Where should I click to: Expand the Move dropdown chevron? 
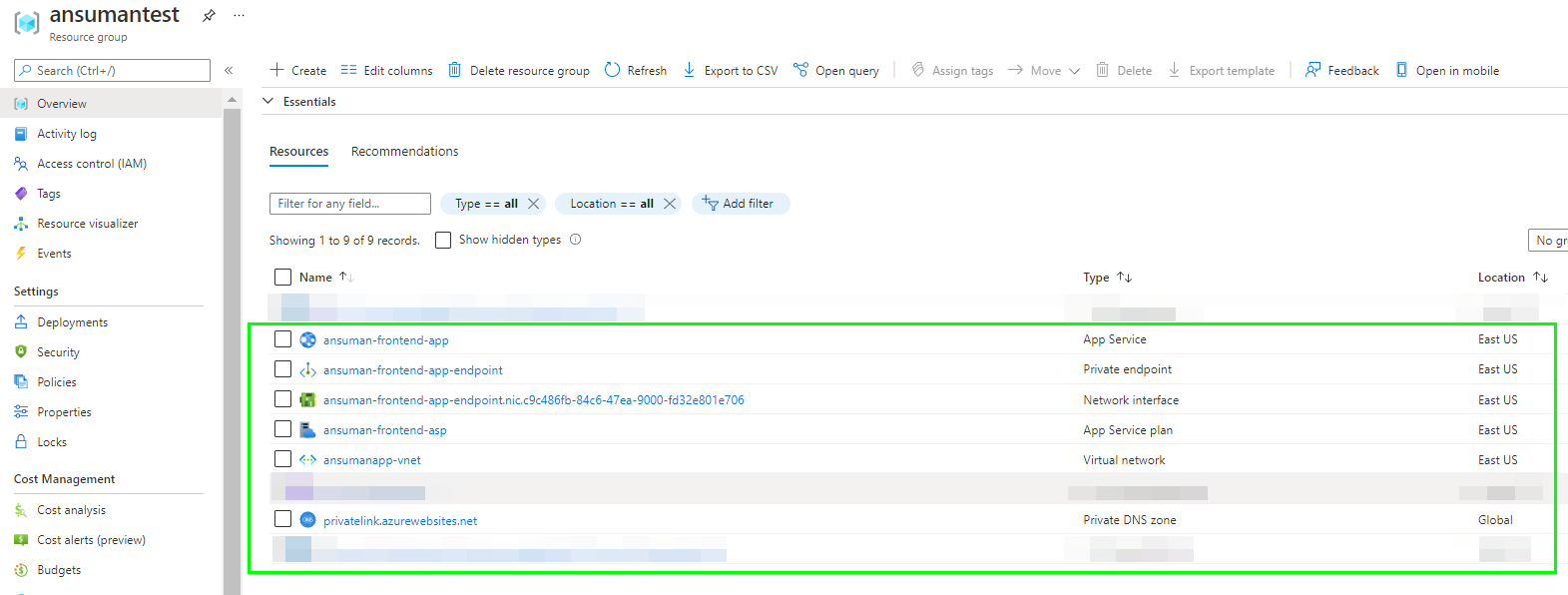click(1074, 71)
